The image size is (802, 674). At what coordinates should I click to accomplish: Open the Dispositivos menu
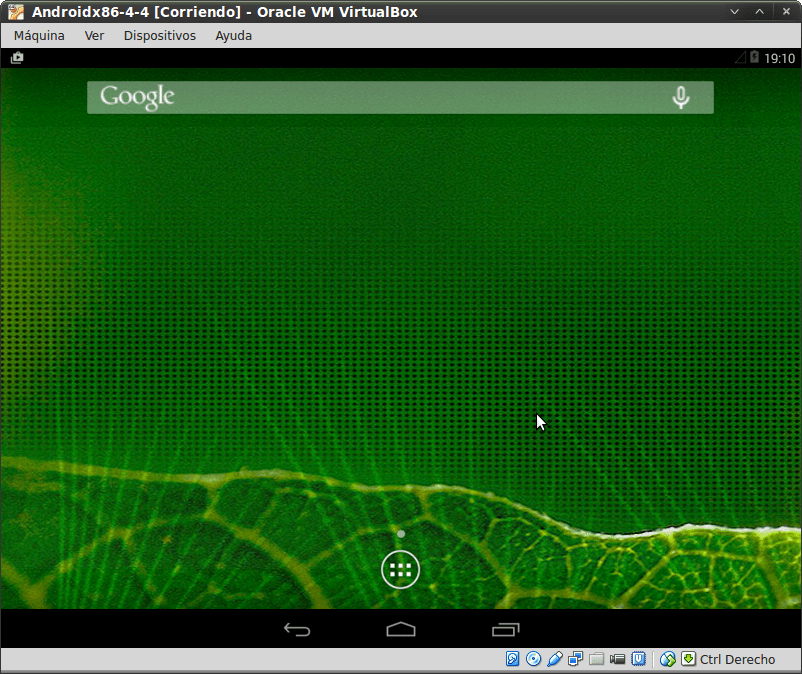point(159,35)
